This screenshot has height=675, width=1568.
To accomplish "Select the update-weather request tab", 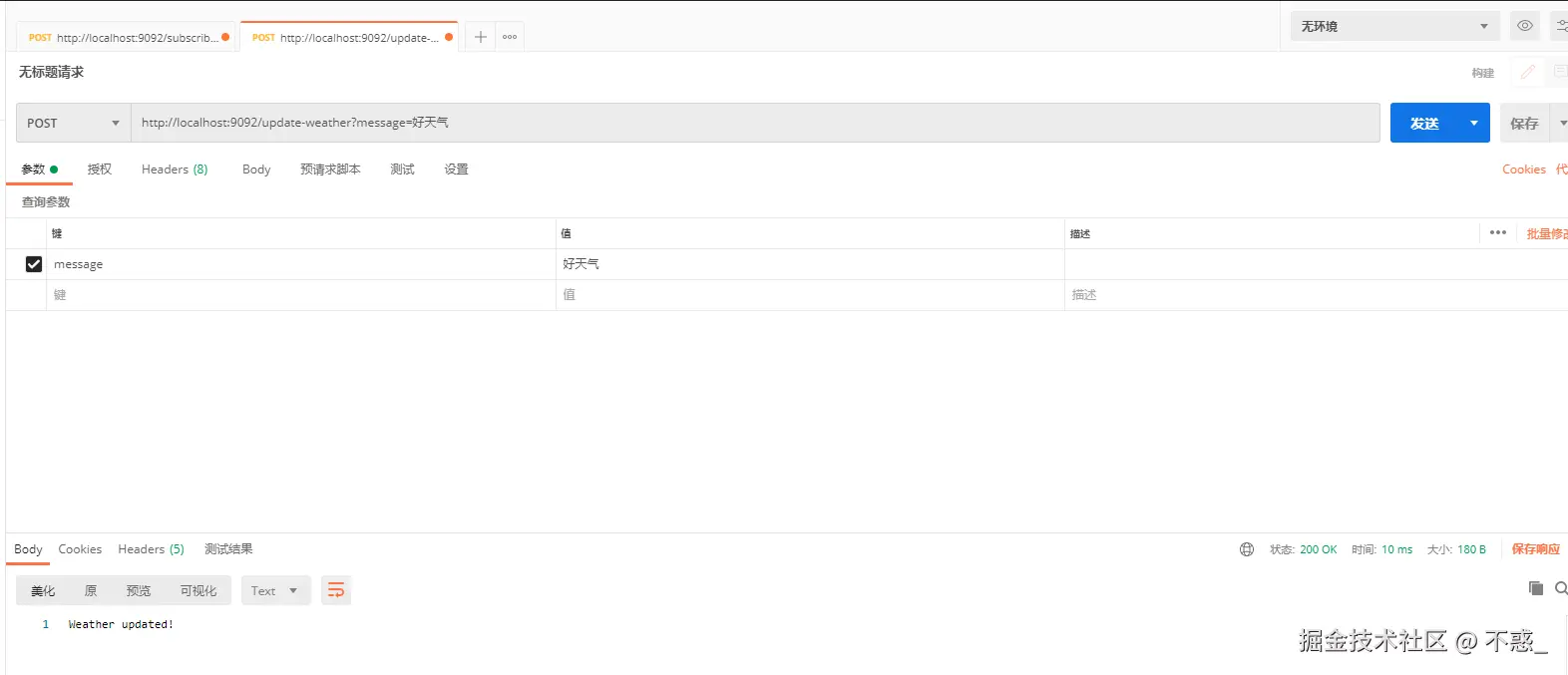I will coord(349,37).
